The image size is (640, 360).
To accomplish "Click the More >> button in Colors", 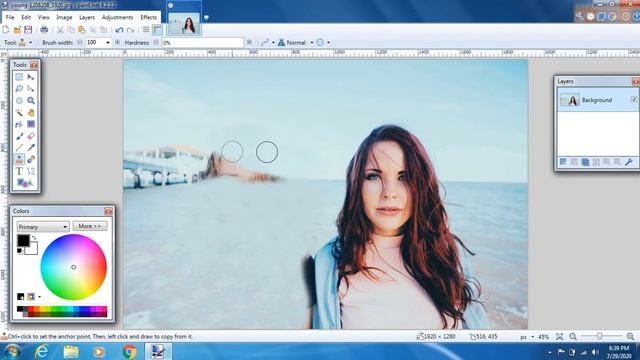I will point(90,226).
